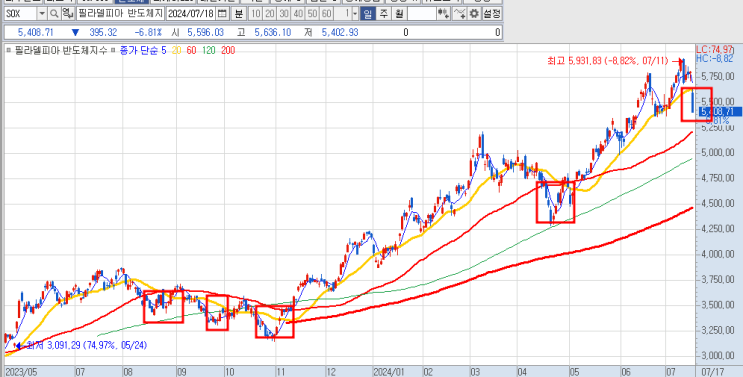
Task: Select the 월 monthly chart button
Action: [x=399, y=14]
